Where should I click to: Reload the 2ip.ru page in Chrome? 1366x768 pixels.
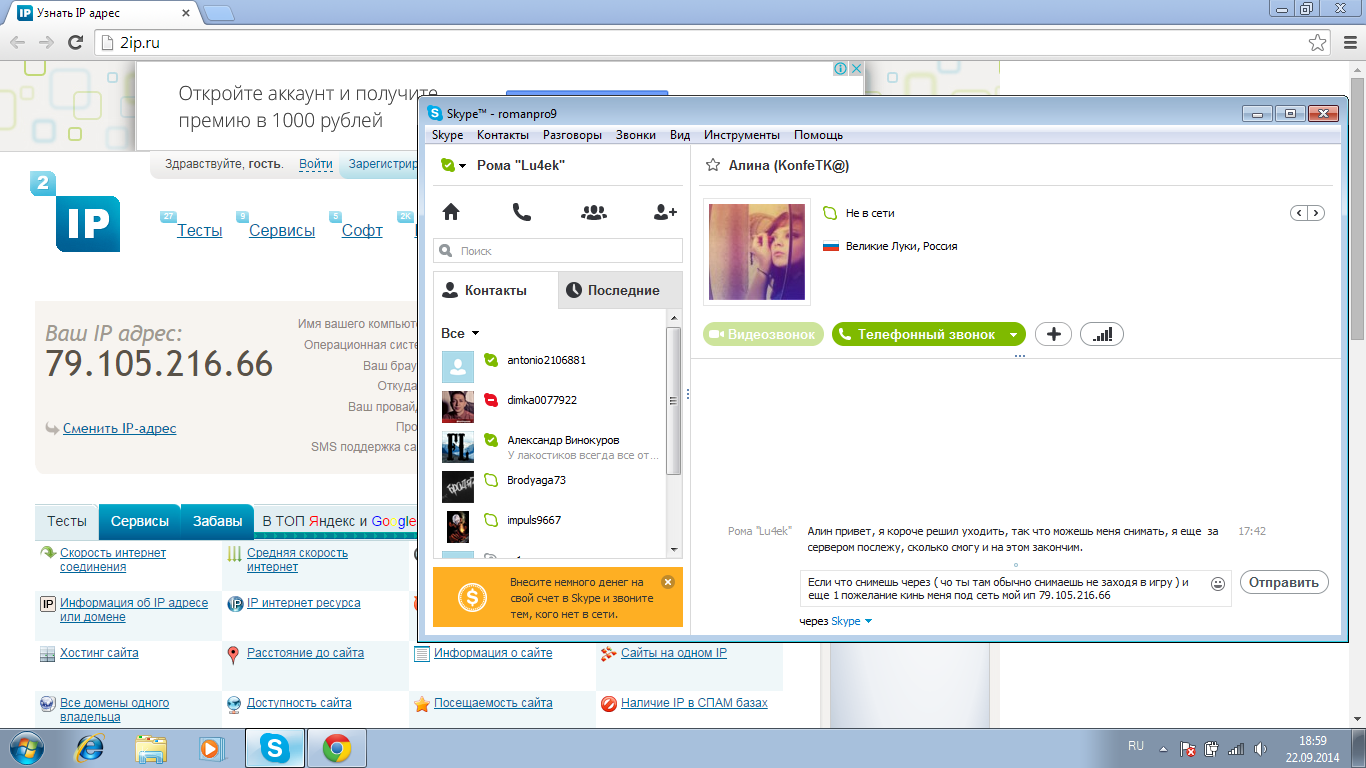(75, 42)
